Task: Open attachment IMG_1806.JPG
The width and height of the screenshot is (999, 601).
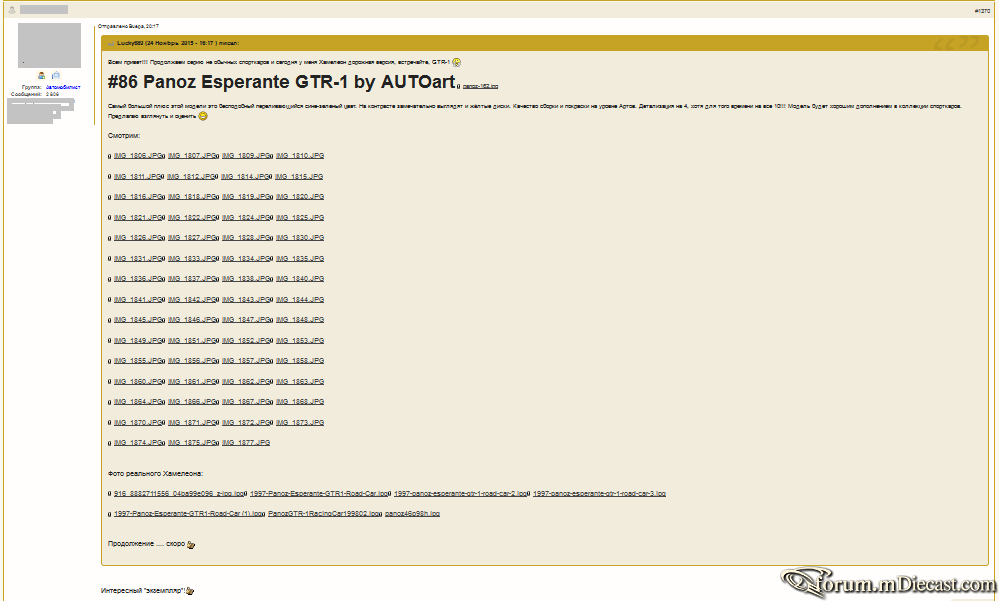Action: tap(138, 156)
